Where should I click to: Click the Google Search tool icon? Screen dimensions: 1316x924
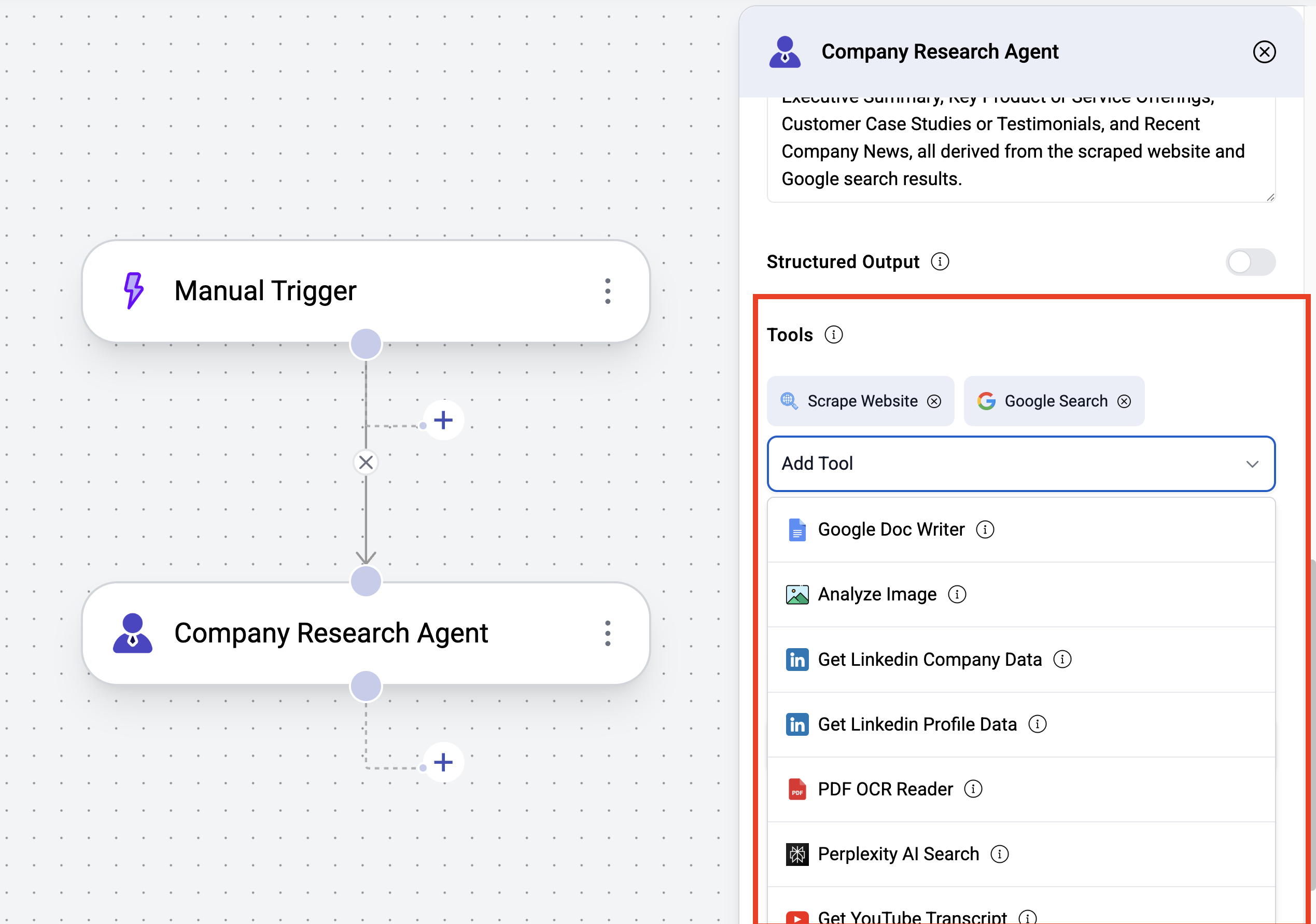pos(986,401)
